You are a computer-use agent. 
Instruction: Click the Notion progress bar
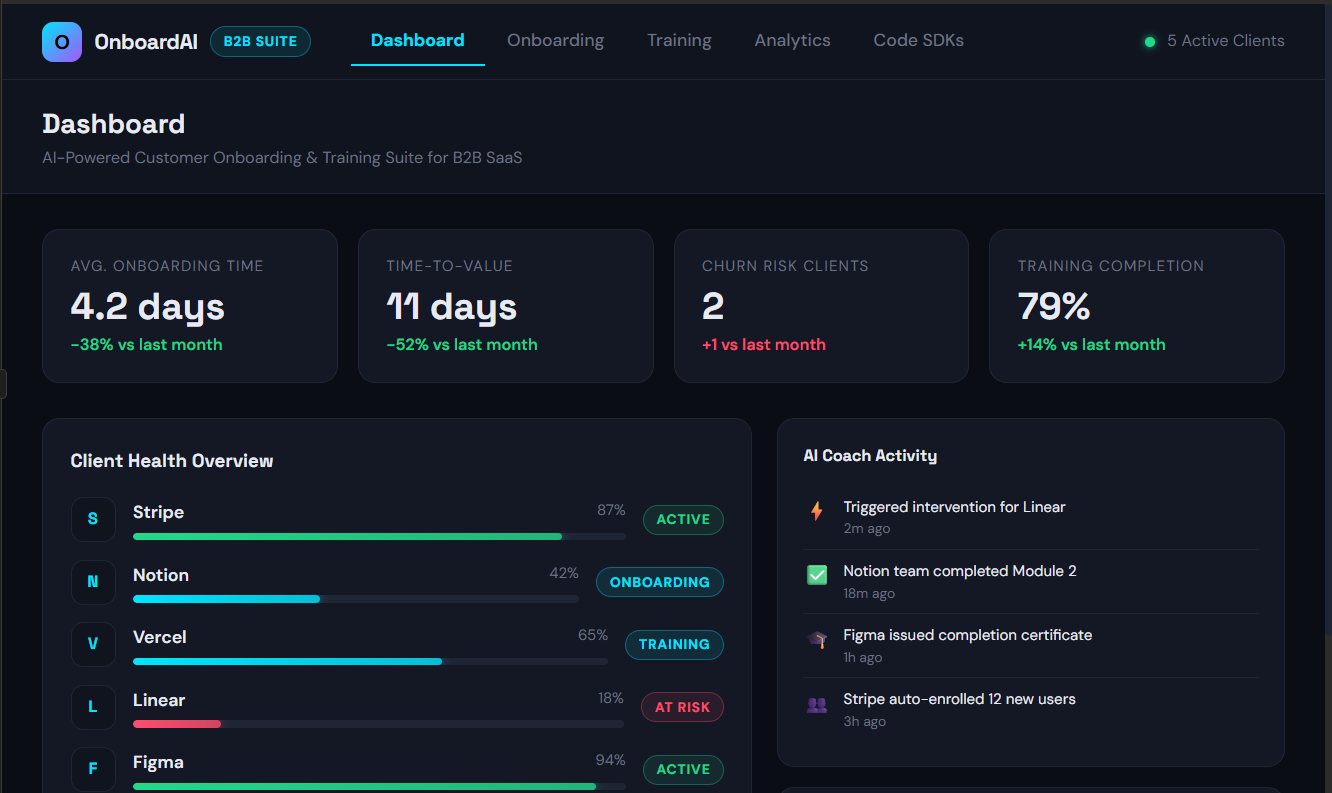pos(356,599)
